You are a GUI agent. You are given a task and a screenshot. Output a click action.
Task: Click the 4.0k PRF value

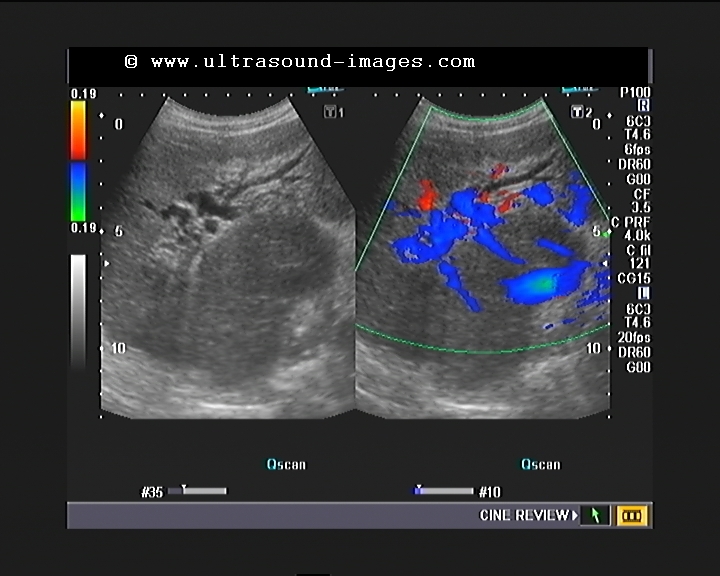[637, 236]
